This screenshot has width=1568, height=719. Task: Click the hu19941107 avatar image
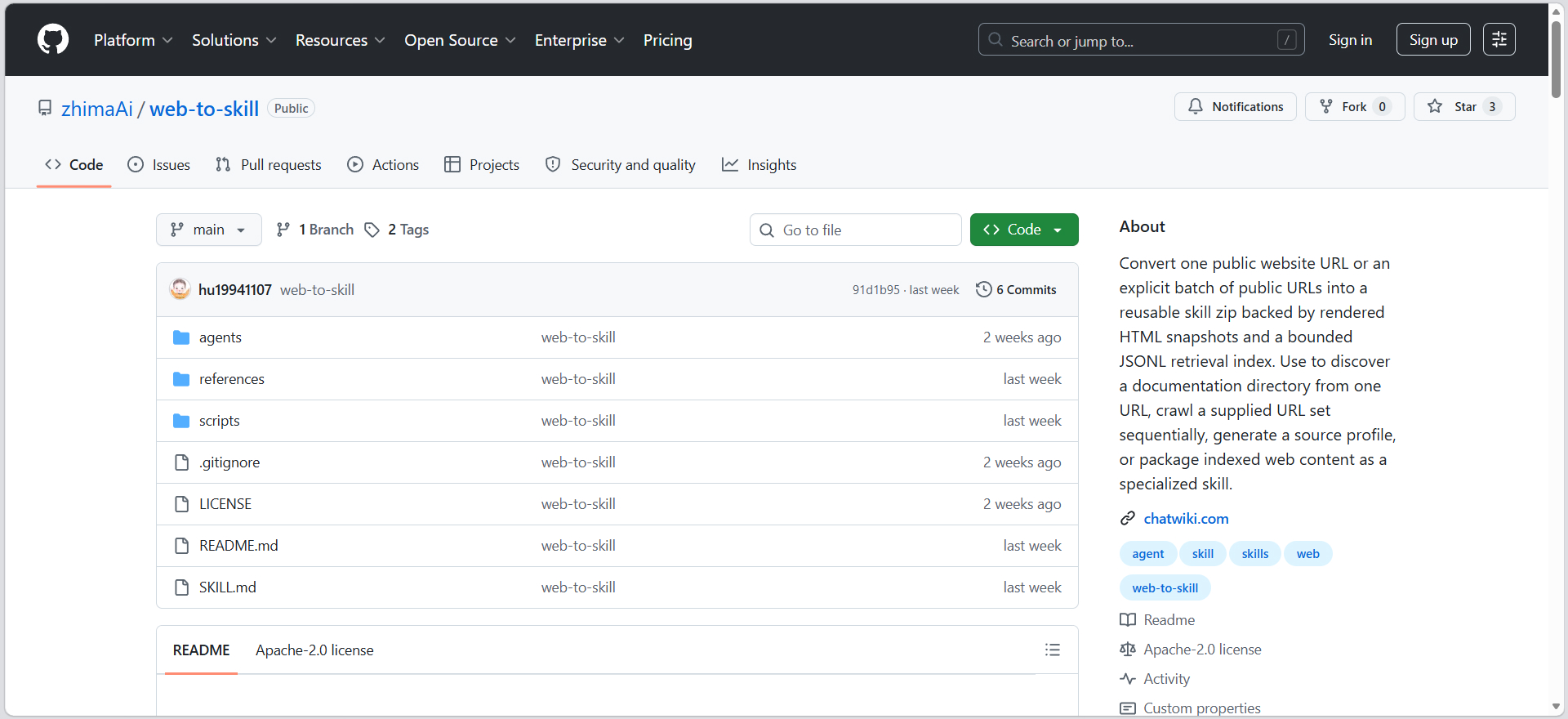click(180, 289)
